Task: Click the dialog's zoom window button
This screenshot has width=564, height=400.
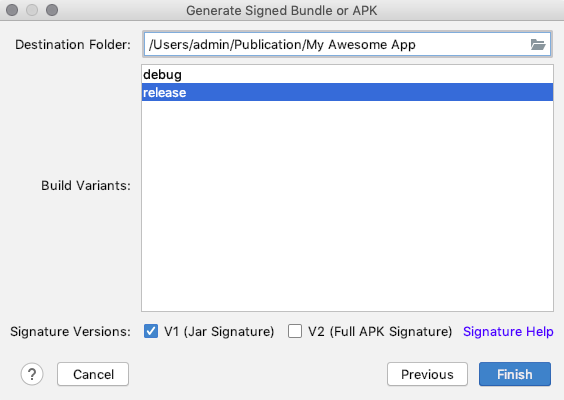Action: tap(52, 10)
